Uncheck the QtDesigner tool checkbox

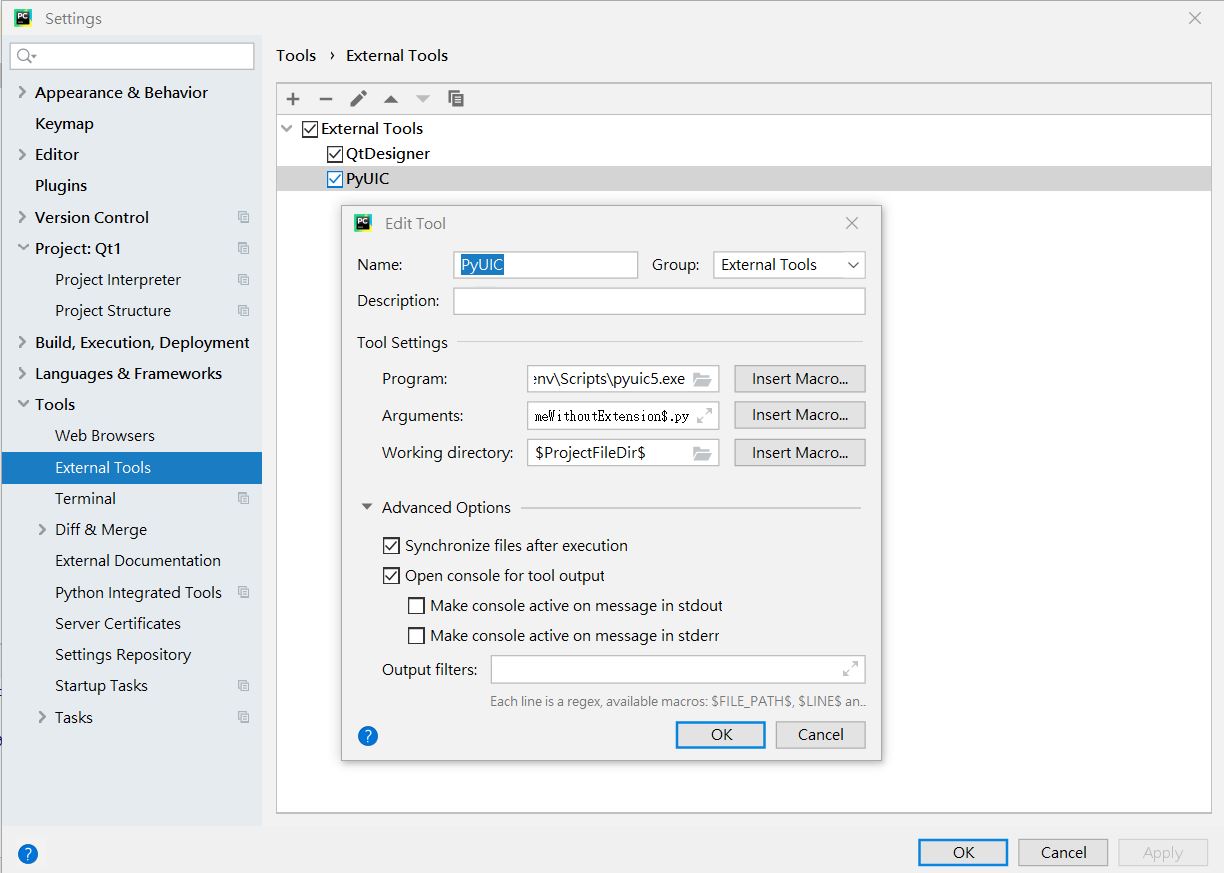click(335, 154)
